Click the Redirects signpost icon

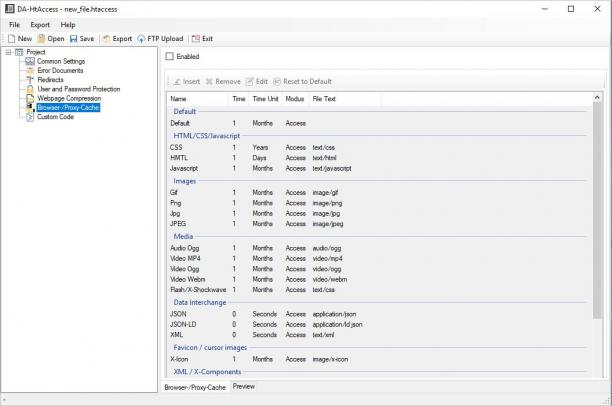point(30,80)
